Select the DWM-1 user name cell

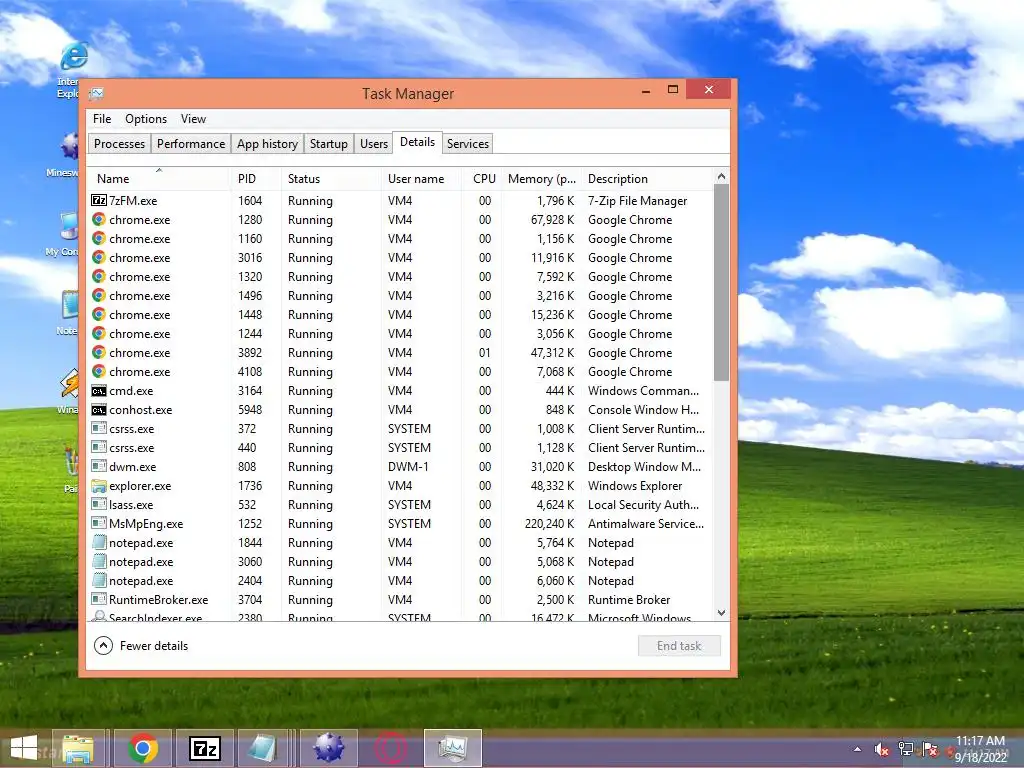pos(408,467)
